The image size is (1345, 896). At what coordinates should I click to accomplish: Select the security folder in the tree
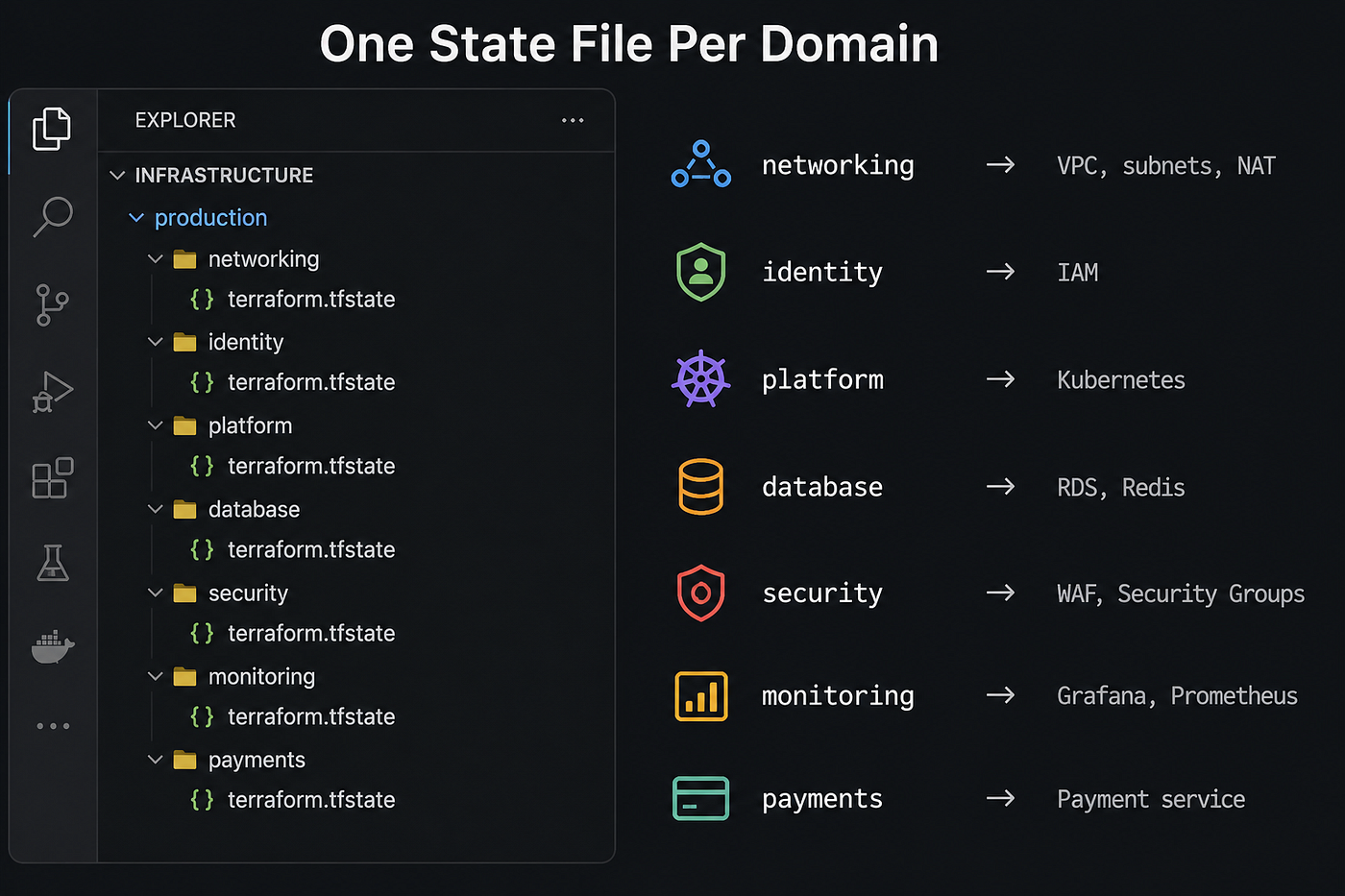(248, 593)
